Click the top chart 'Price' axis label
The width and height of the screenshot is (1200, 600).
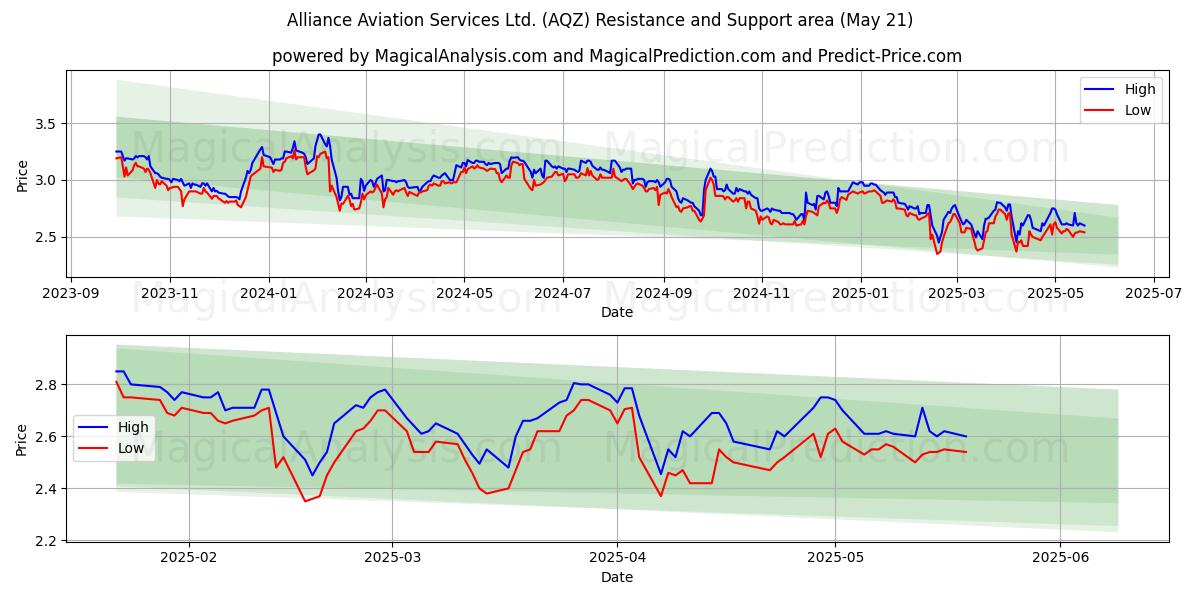pos(23,174)
